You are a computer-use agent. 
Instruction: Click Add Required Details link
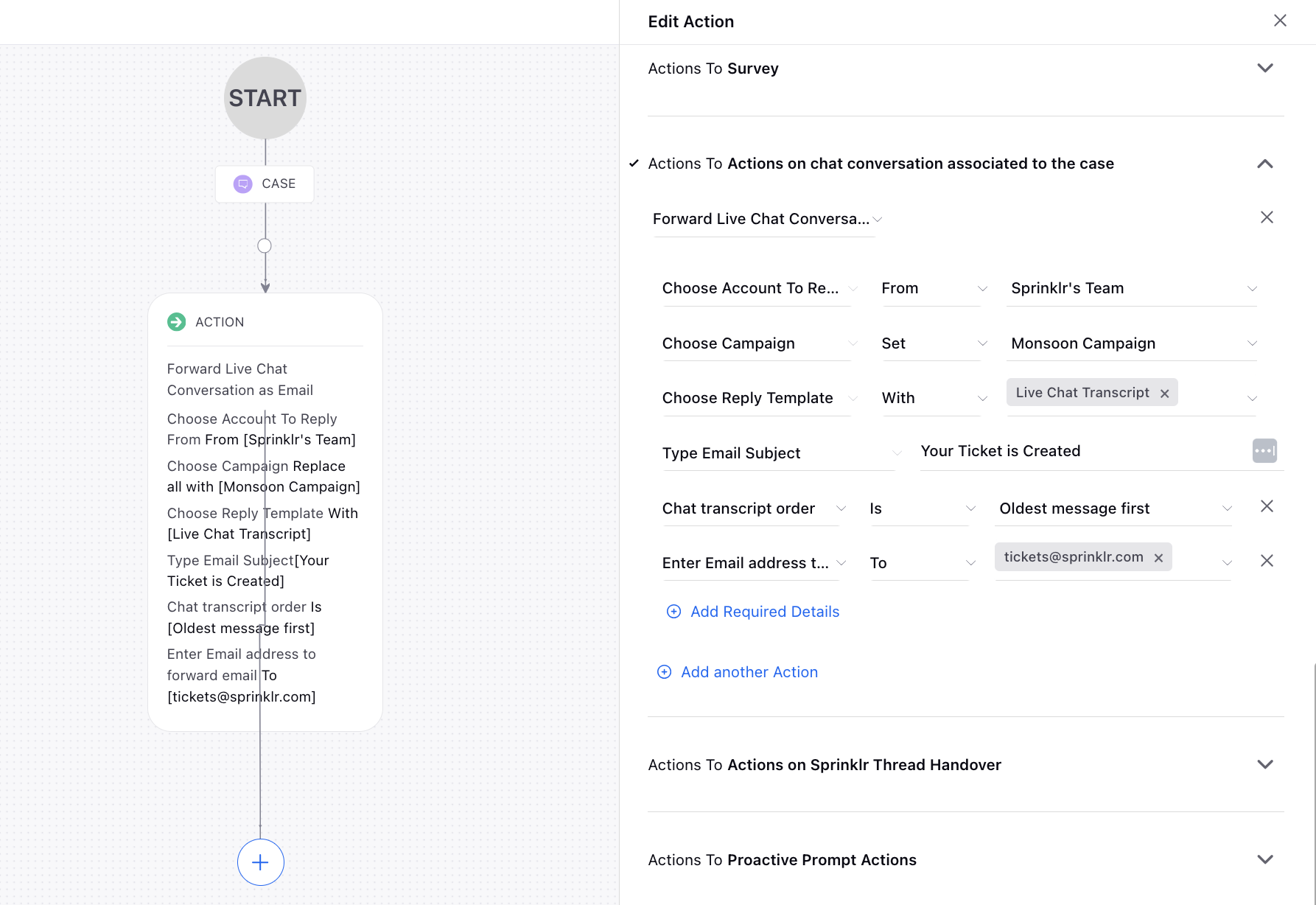[x=765, y=612]
